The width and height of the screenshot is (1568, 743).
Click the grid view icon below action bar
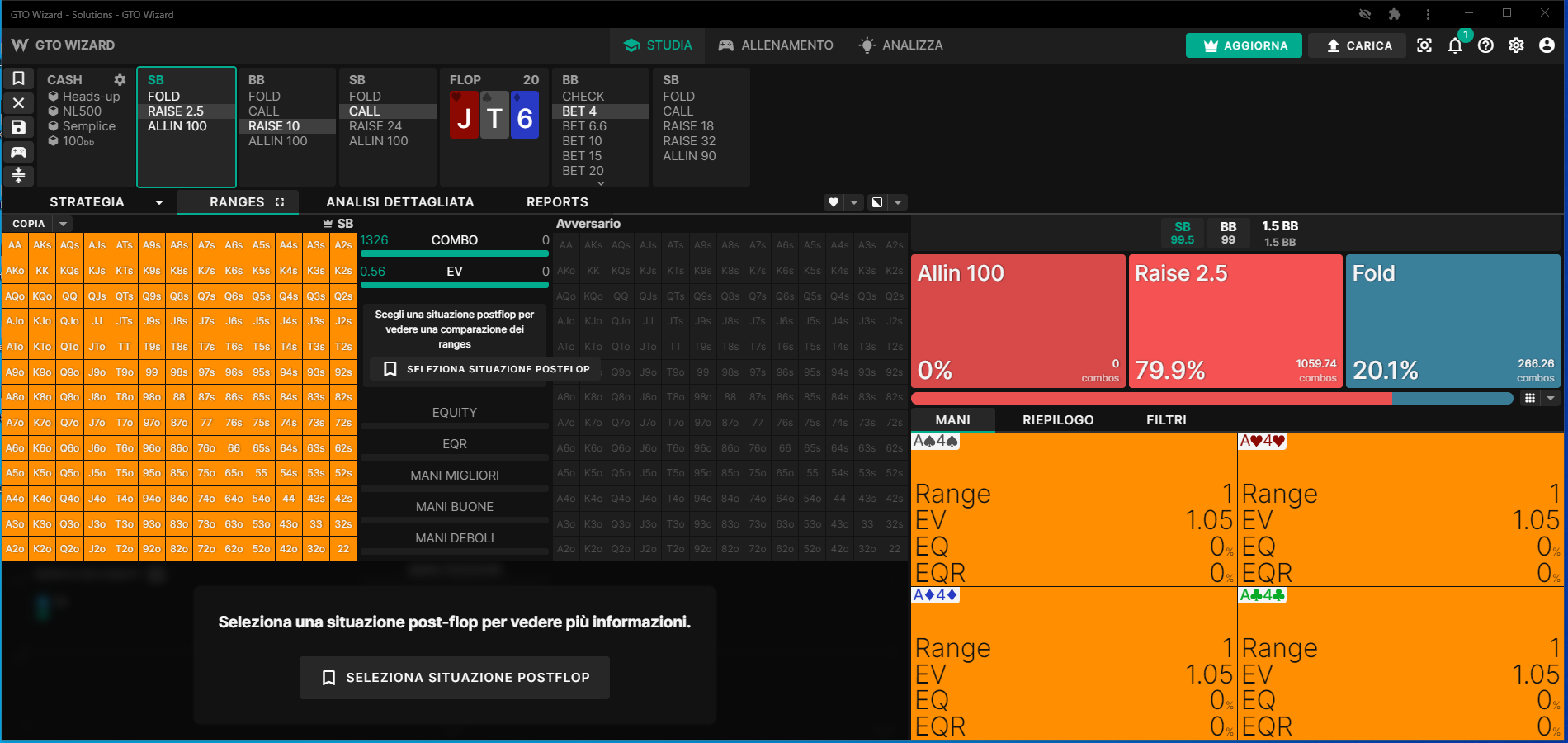click(x=1530, y=398)
